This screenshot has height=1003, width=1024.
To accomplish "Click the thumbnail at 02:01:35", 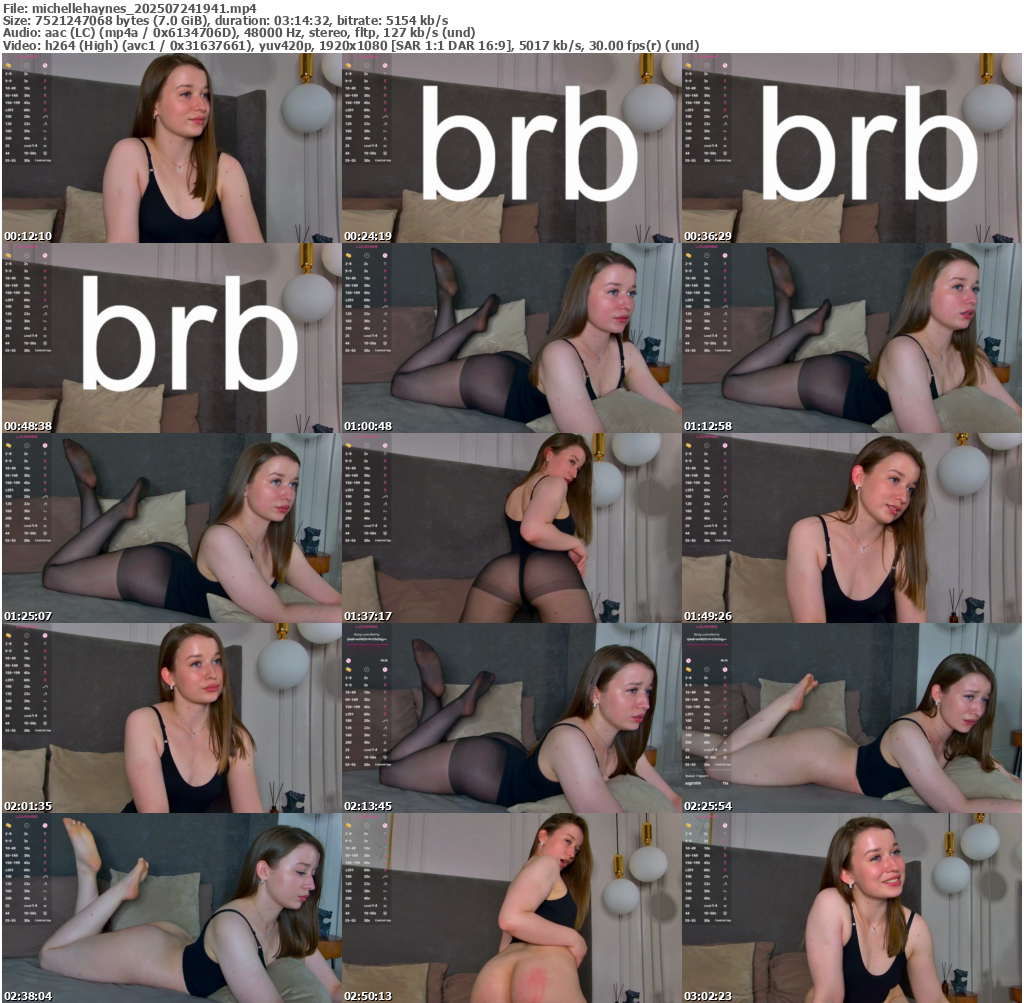I will (x=171, y=718).
